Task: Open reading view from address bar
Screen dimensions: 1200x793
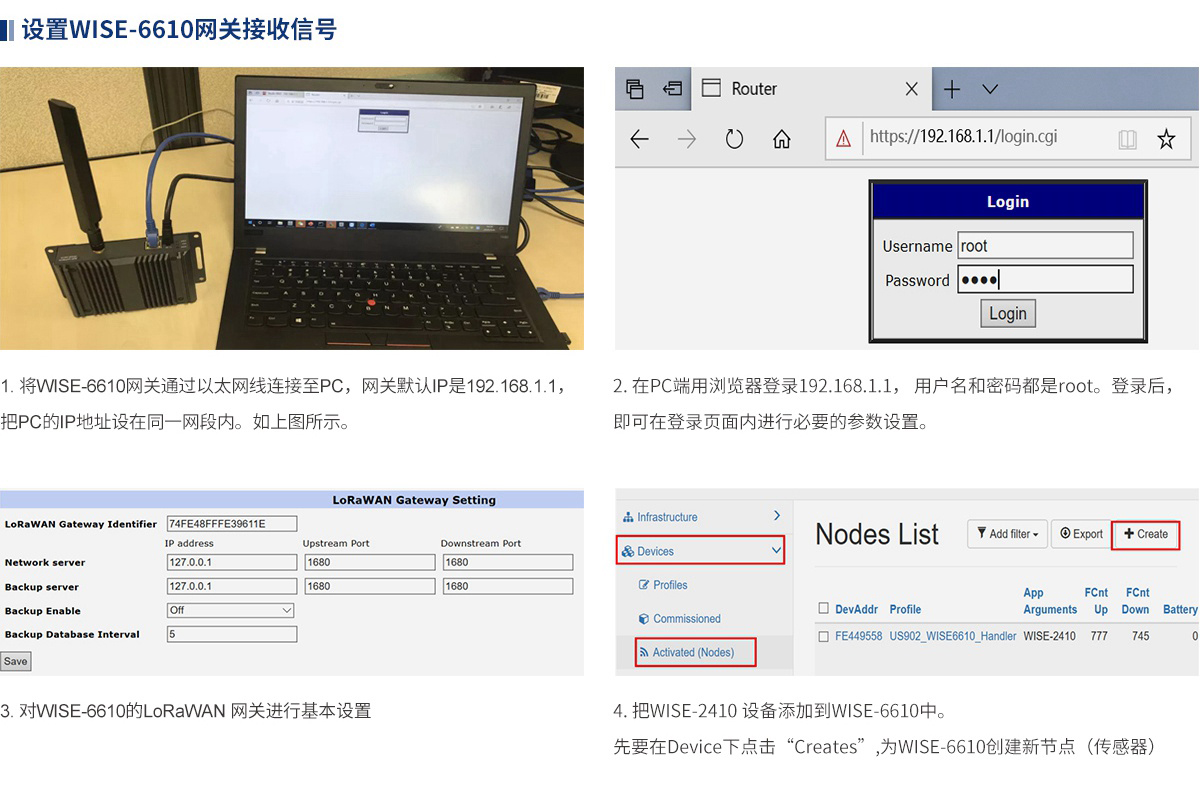Action: [1127, 139]
